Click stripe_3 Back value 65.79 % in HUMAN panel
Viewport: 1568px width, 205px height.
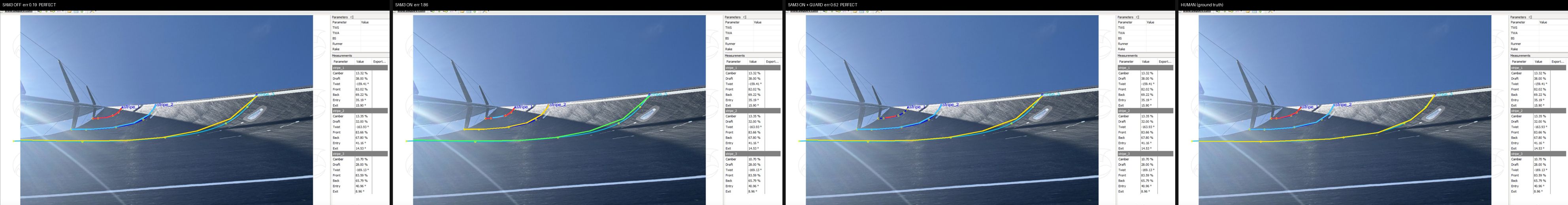pos(1540,181)
